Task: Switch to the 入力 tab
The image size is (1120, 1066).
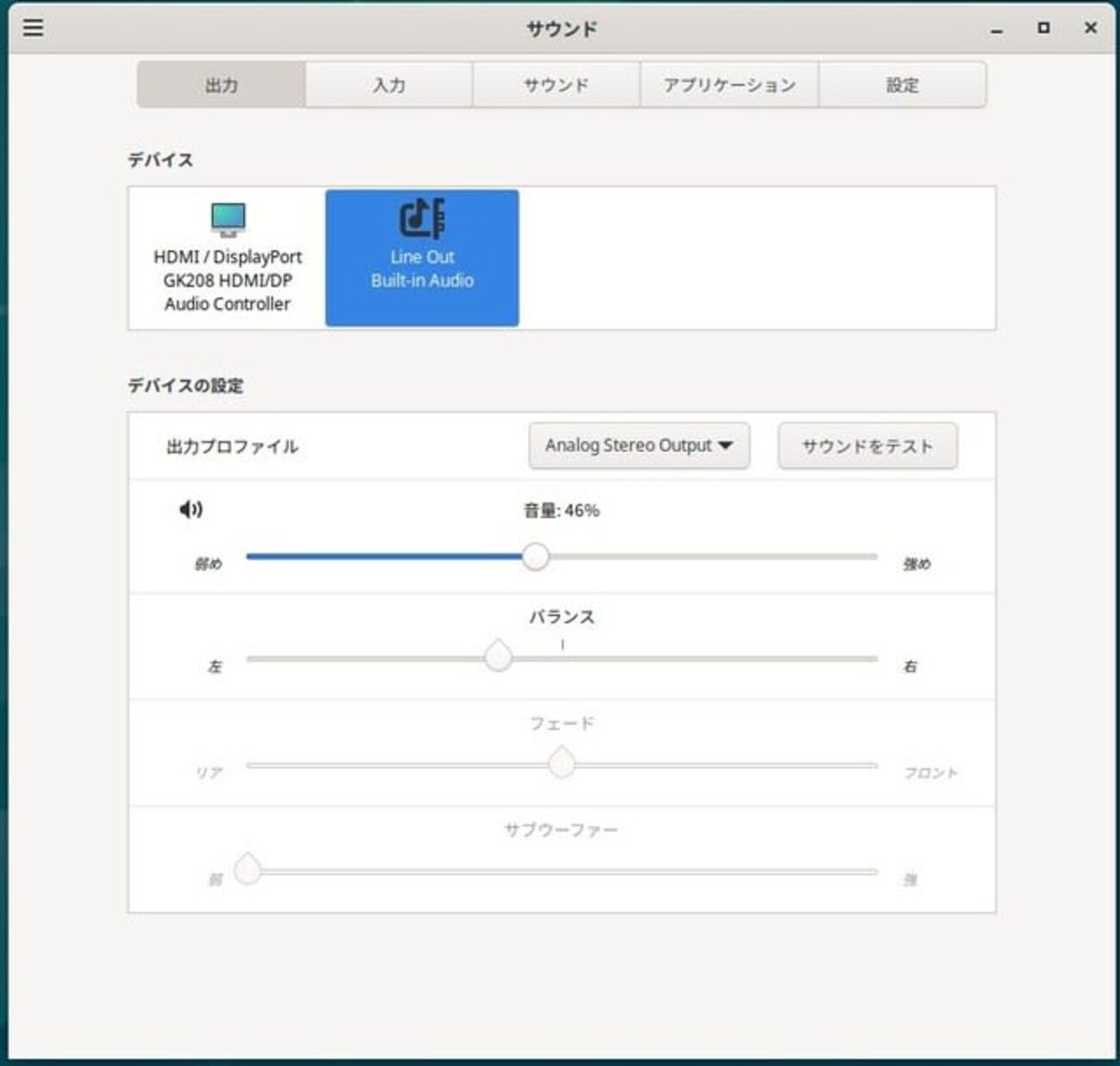Action: [x=389, y=84]
